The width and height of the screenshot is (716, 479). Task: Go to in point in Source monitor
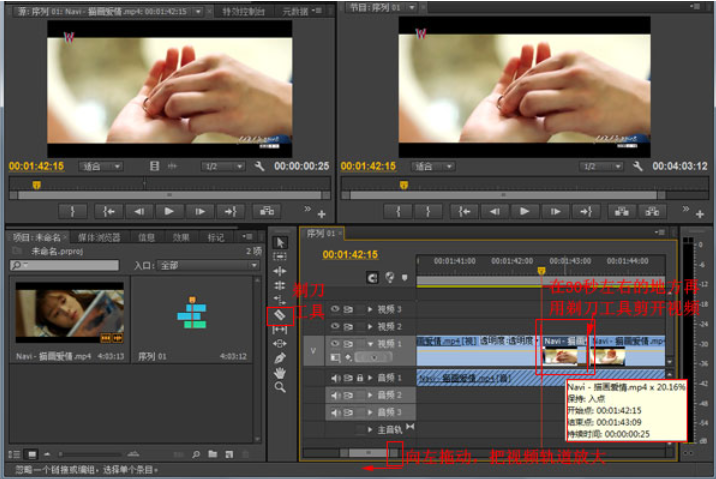[x=109, y=211]
